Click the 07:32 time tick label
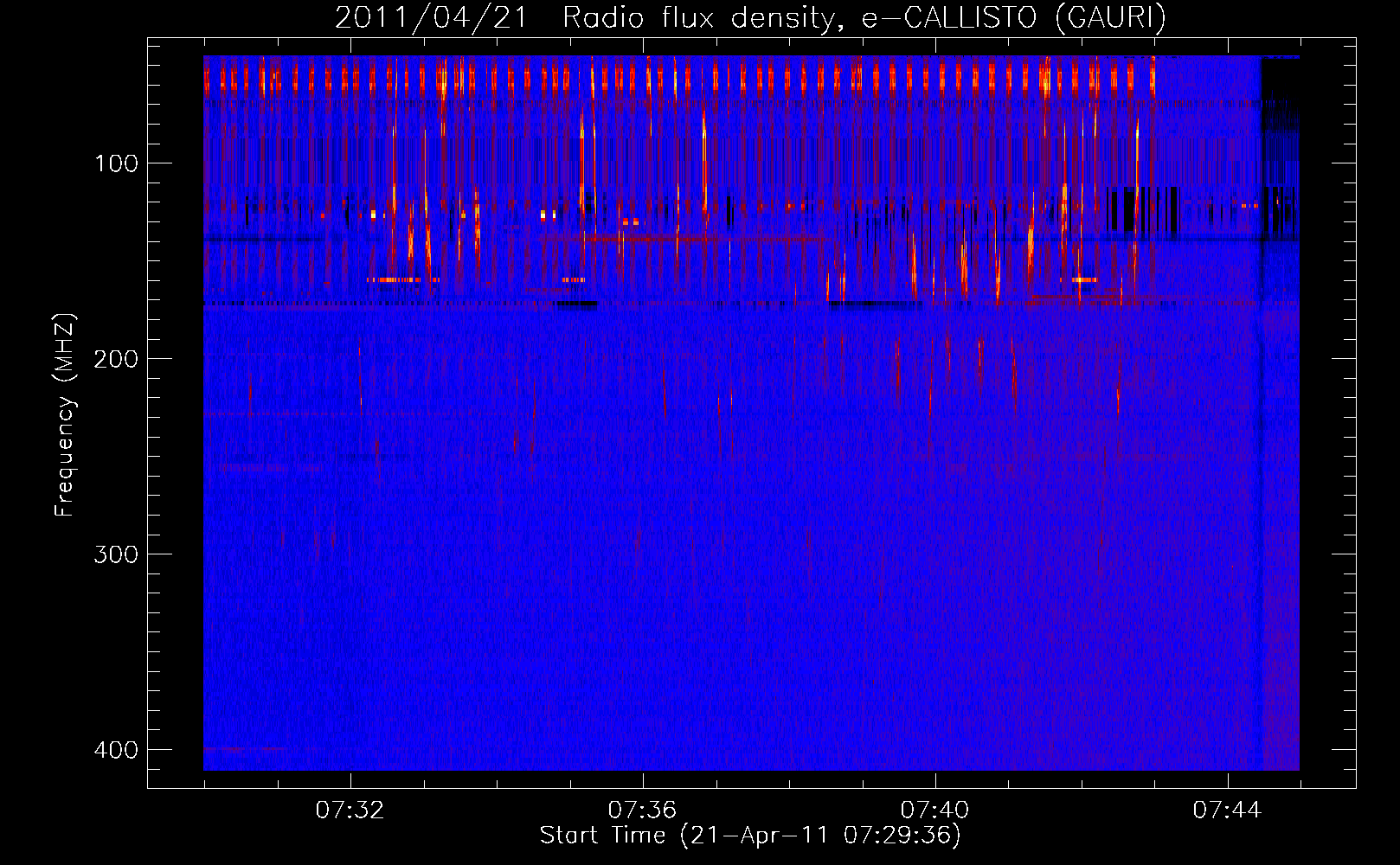This screenshot has width=1400, height=865. tap(350, 811)
